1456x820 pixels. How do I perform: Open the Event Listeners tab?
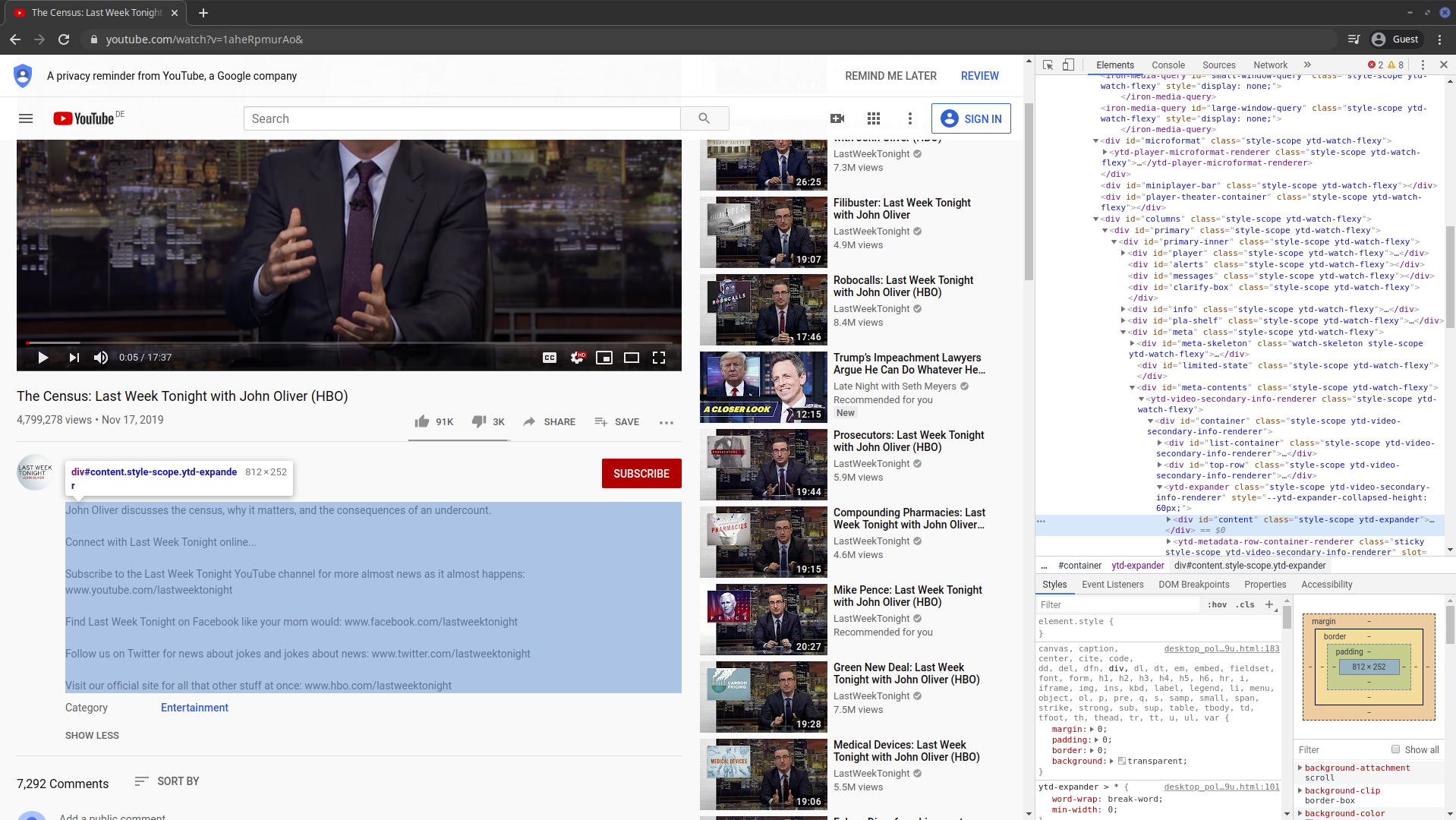point(1112,585)
